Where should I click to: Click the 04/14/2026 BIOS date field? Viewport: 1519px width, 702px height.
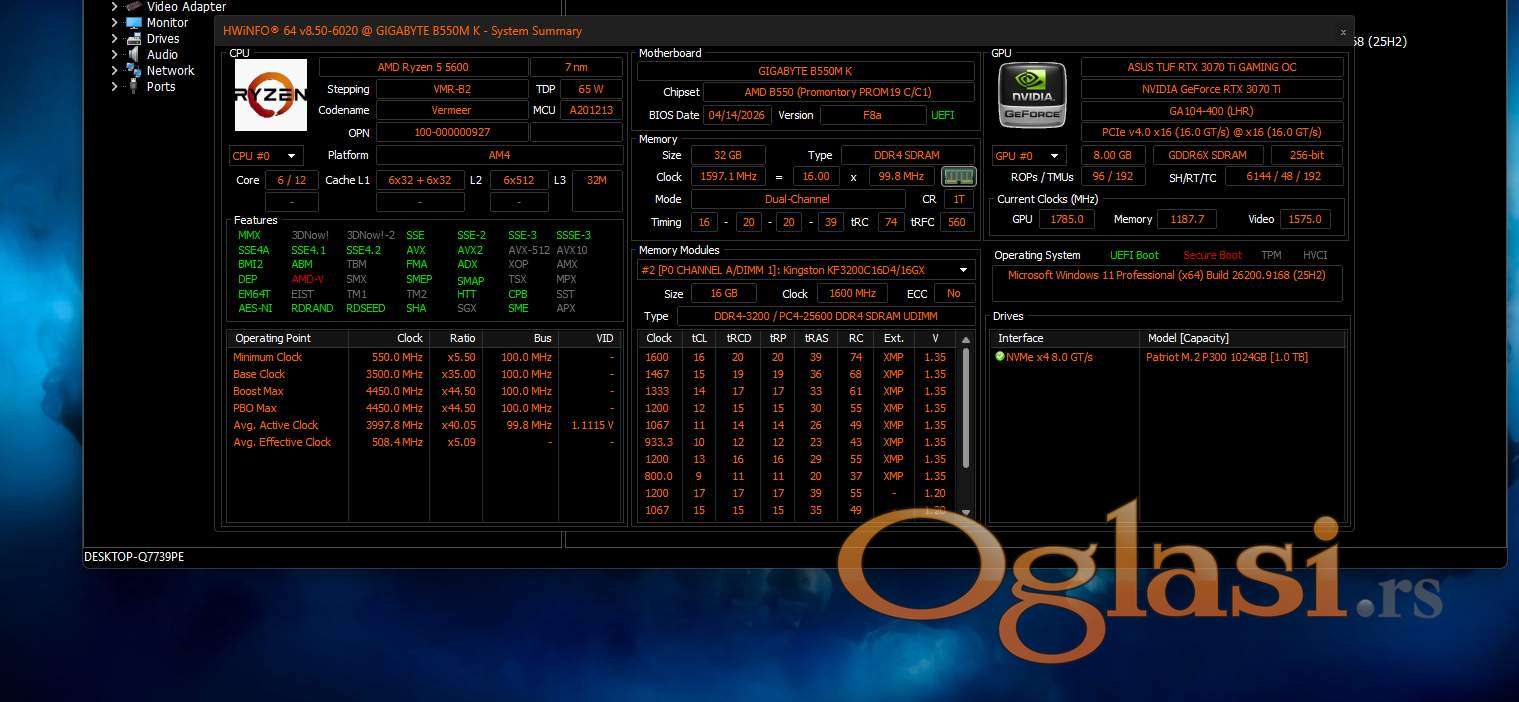point(737,115)
